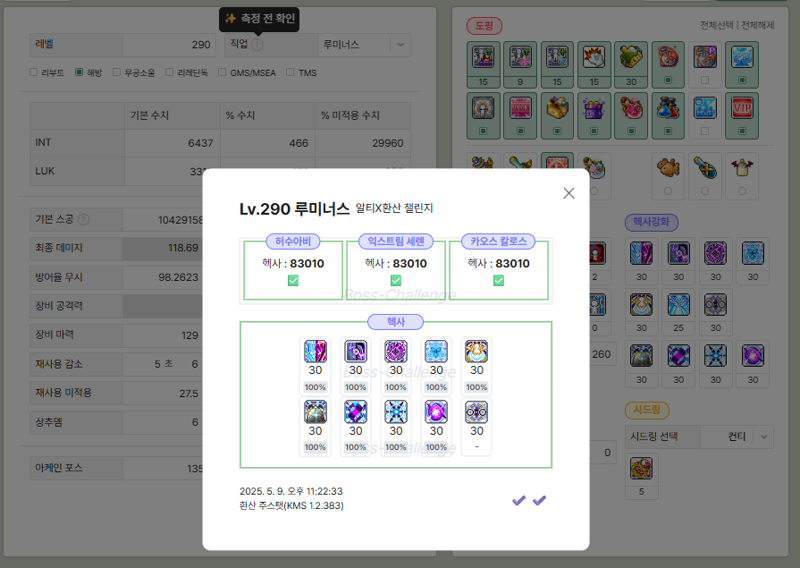
Task: Click the 측정 전 확인 tooltip button
Action: click(259, 19)
